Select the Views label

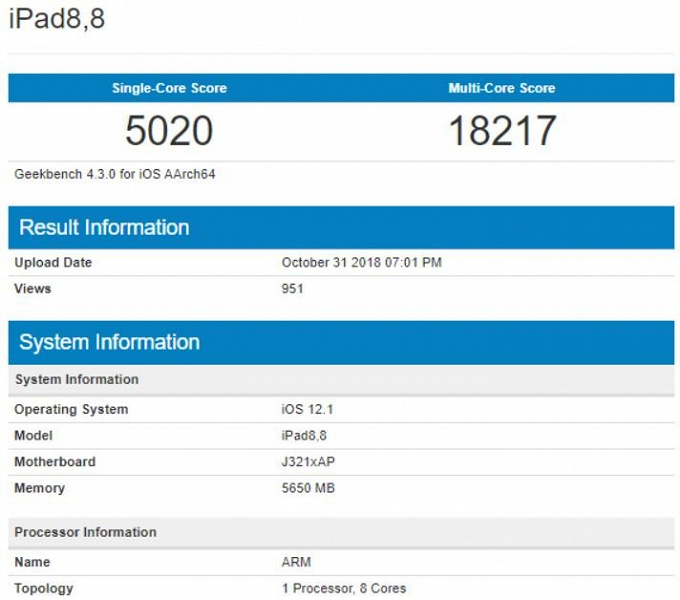(x=33, y=288)
